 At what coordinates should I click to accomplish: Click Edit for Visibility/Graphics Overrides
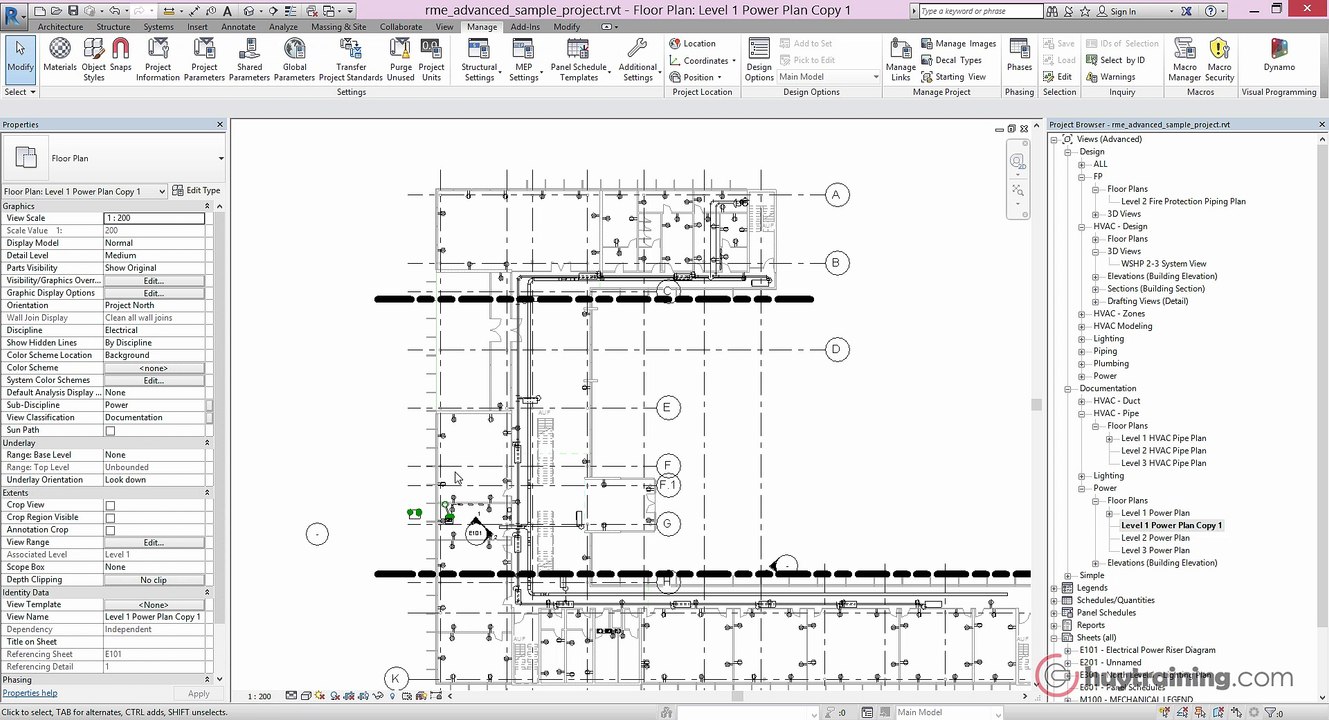click(154, 281)
